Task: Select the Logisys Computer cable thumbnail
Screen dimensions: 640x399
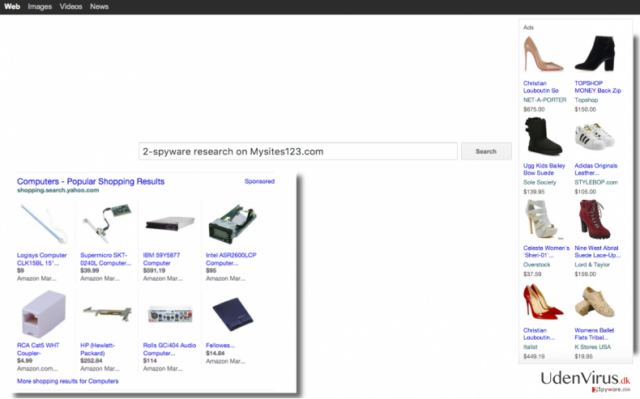Action: 44,224
